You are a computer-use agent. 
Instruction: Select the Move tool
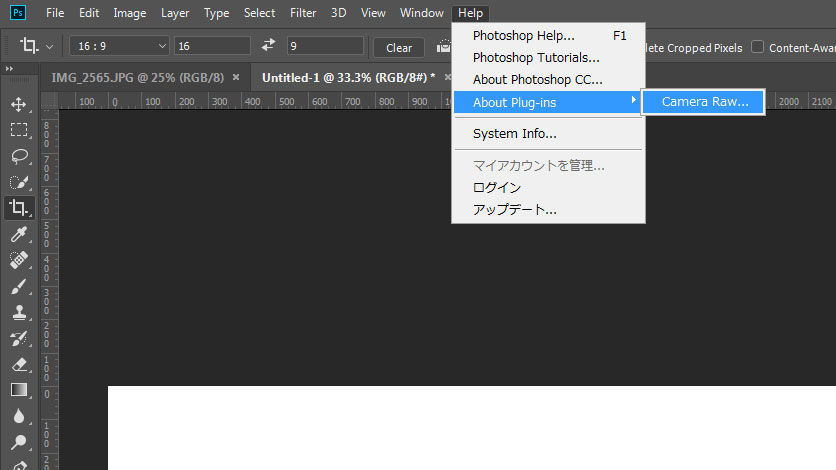coord(19,104)
